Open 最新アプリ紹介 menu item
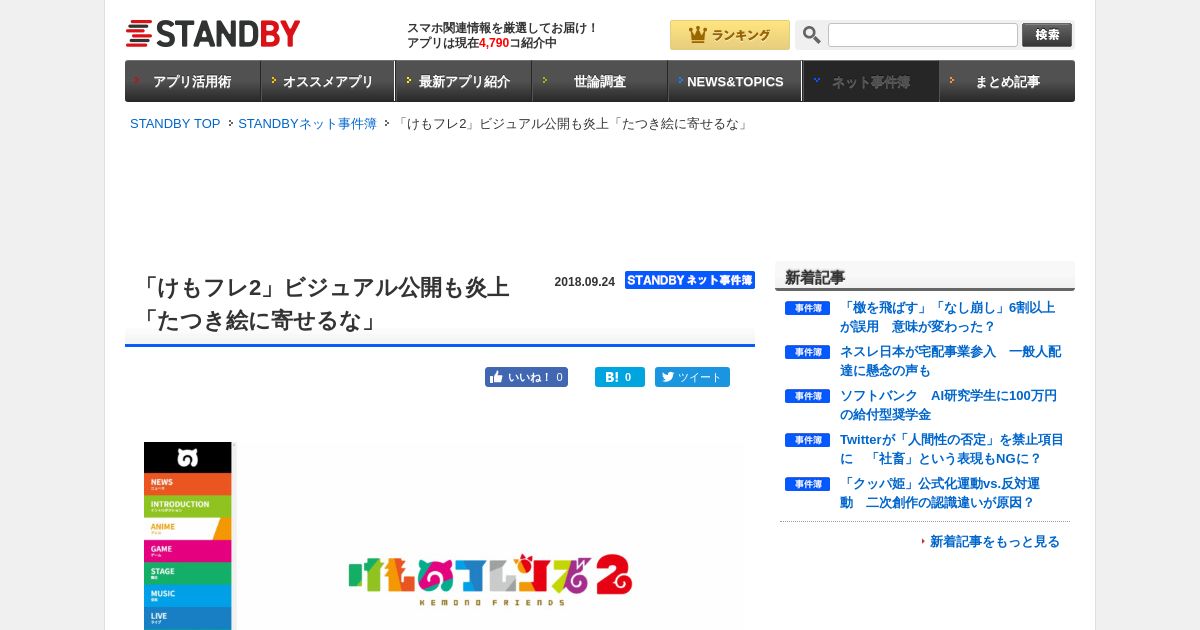 click(x=464, y=81)
